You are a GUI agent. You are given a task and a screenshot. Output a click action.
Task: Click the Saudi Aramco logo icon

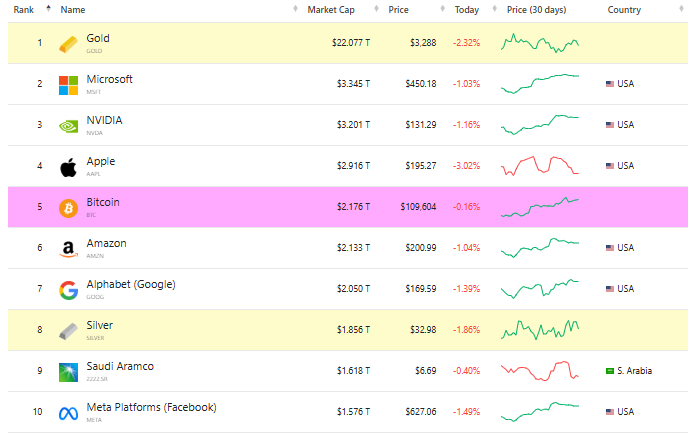[68, 372]
